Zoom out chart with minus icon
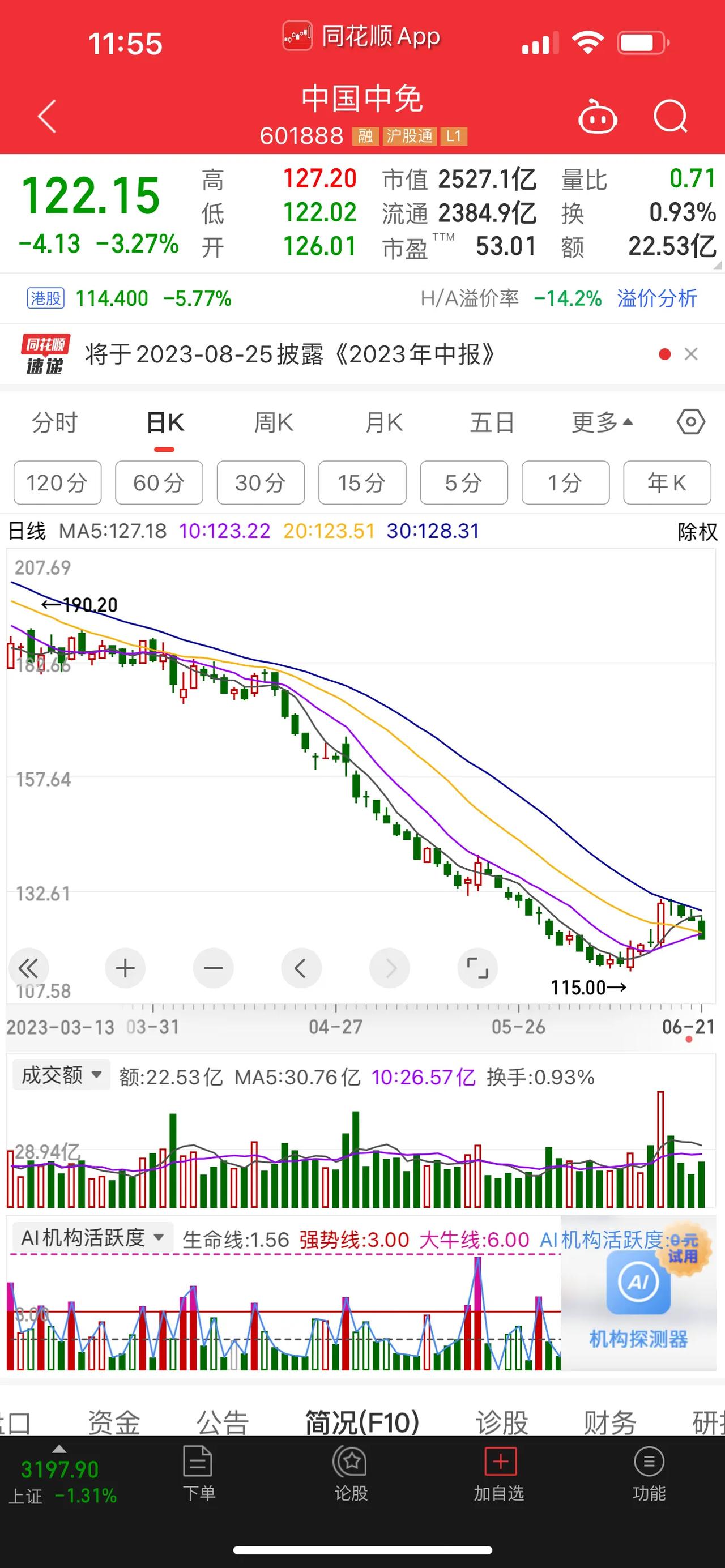This screenshot has width=725, height=1568. (213, 968)
